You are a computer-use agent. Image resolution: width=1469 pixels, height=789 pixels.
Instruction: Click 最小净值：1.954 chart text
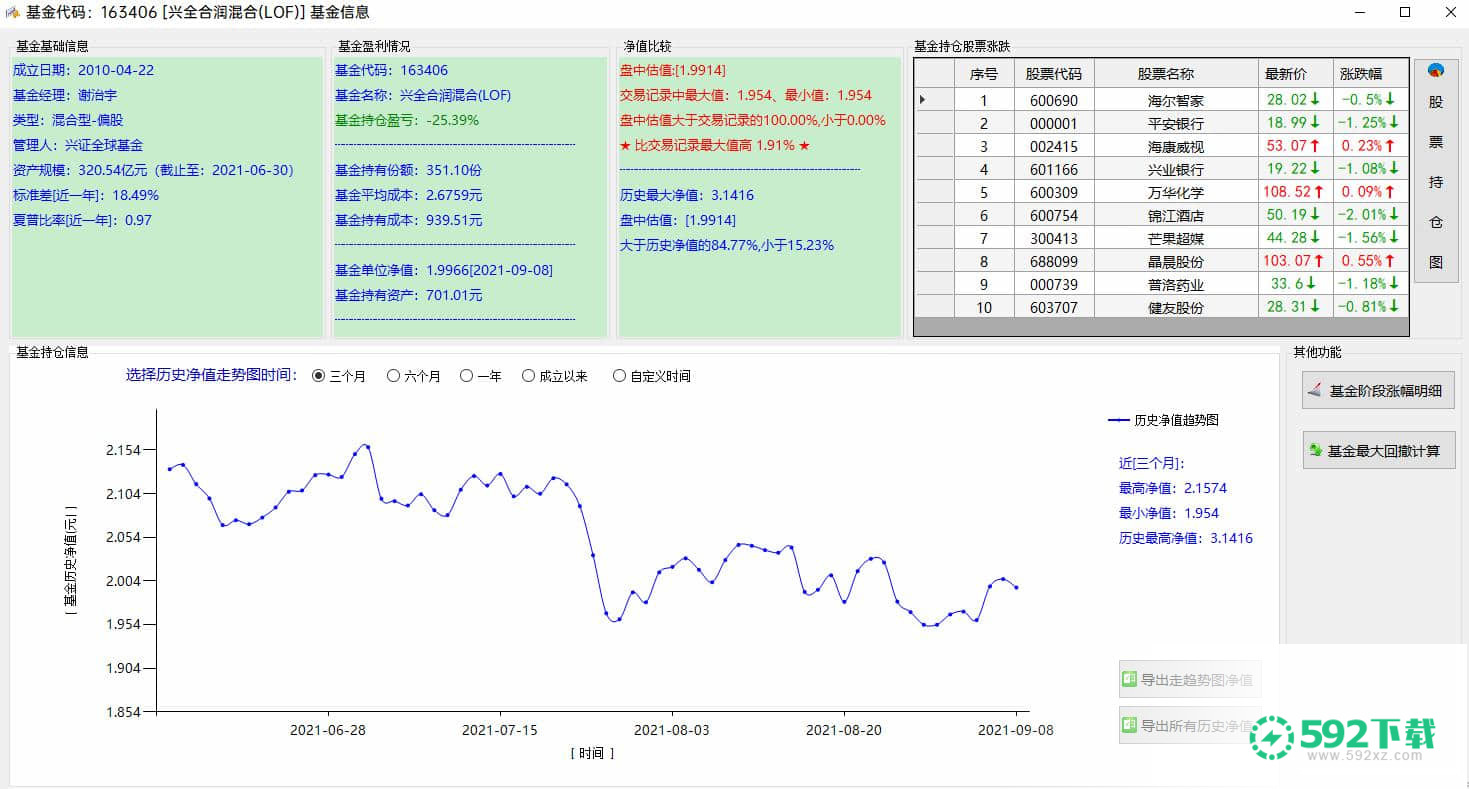pyautogui.click(x=1169, y=513)
